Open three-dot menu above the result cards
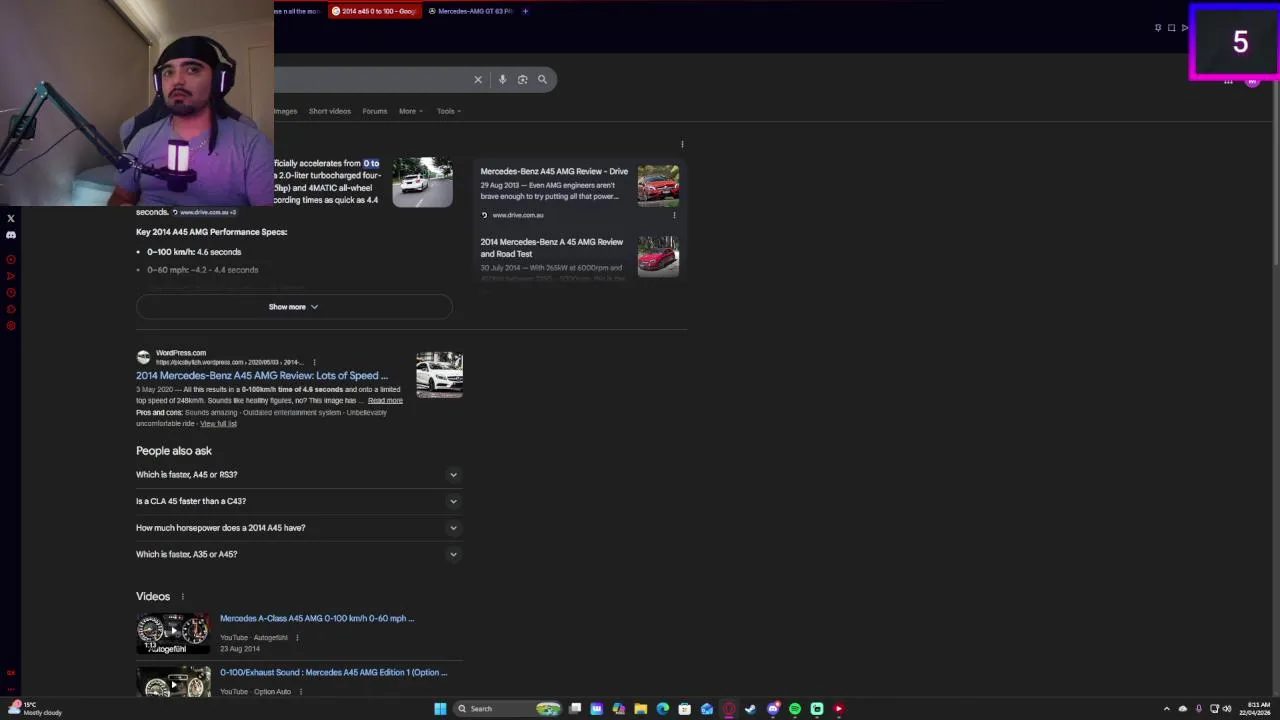The image size is (1280, 720). click(682, 144)
